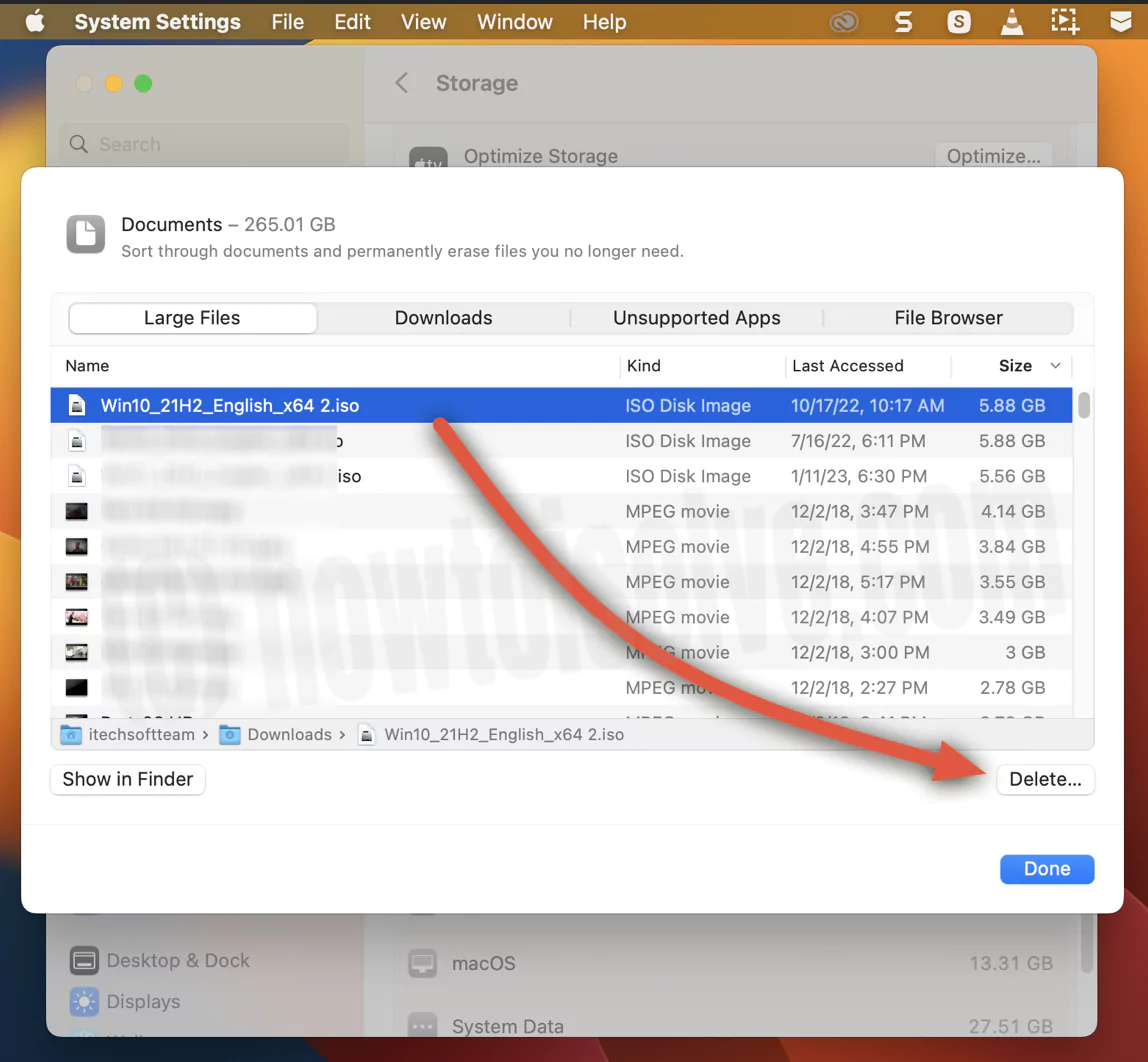1148x1062 pixels.
Task: Click the 4.14 GB size cell
Action: point(1013,511)
